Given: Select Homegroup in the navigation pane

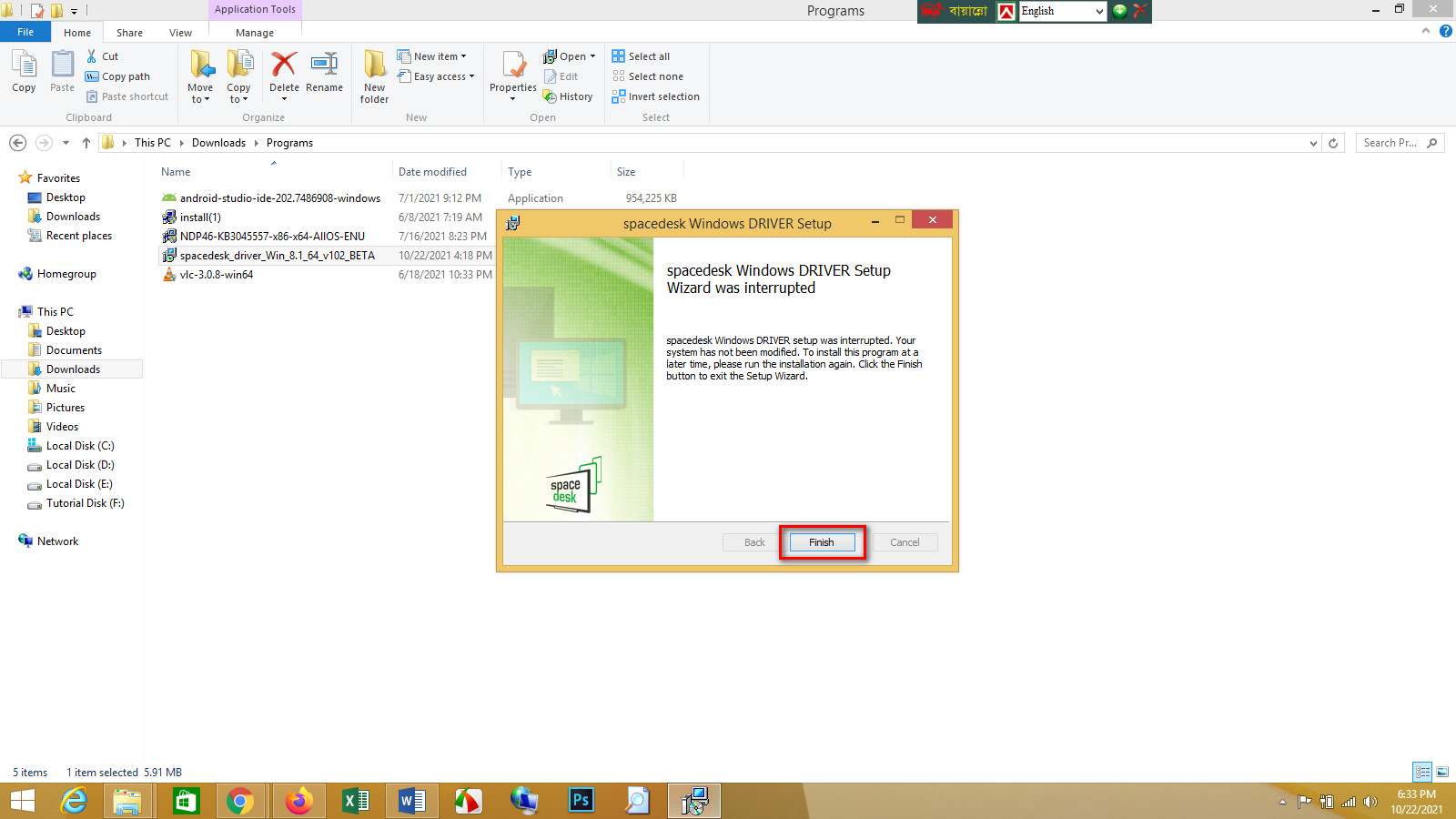Looking at the screenshot, I should click(x=66, y=274).
